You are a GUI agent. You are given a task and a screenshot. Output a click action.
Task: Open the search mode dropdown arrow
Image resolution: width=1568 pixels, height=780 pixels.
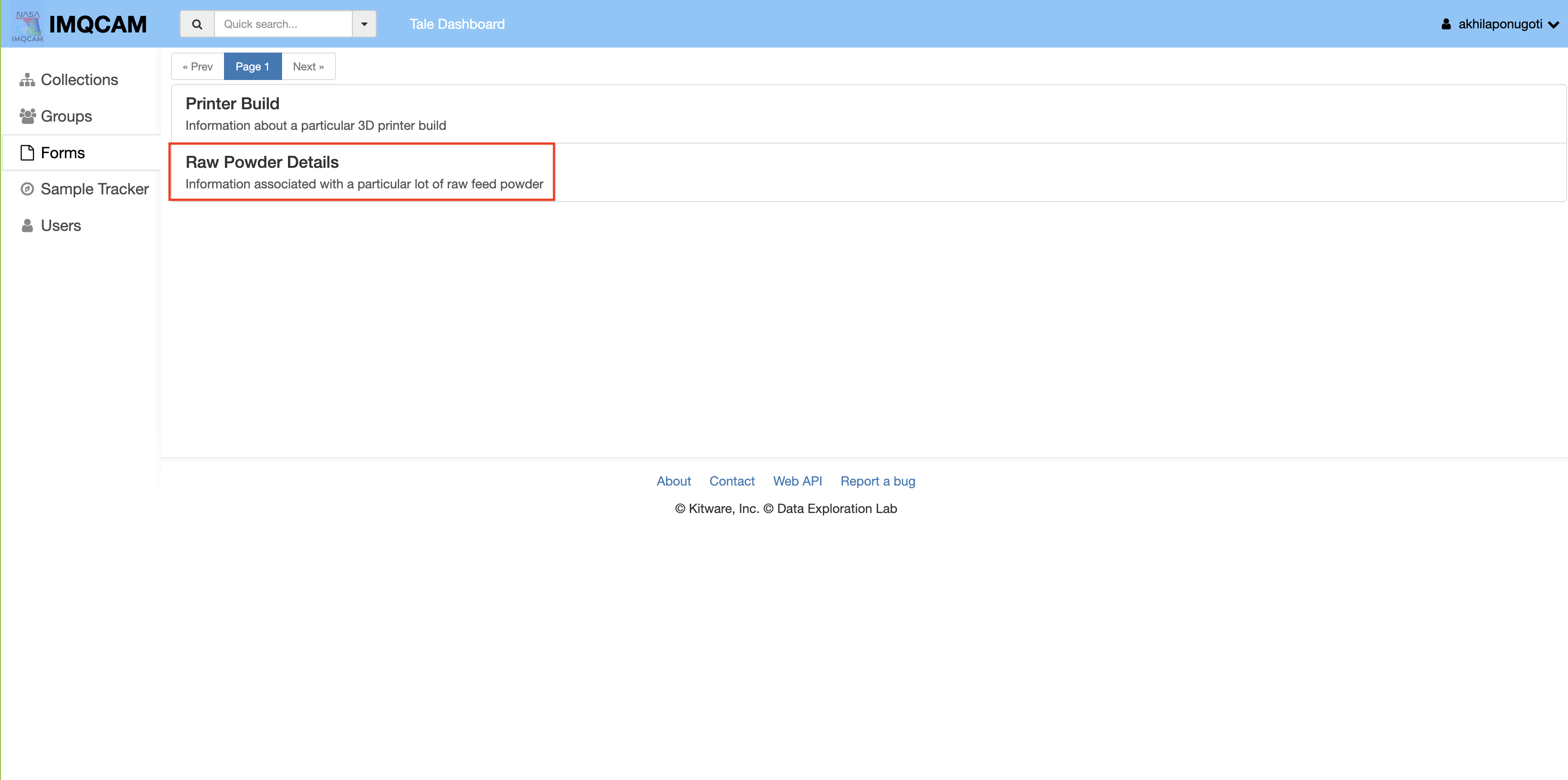(x=364, y=24)
